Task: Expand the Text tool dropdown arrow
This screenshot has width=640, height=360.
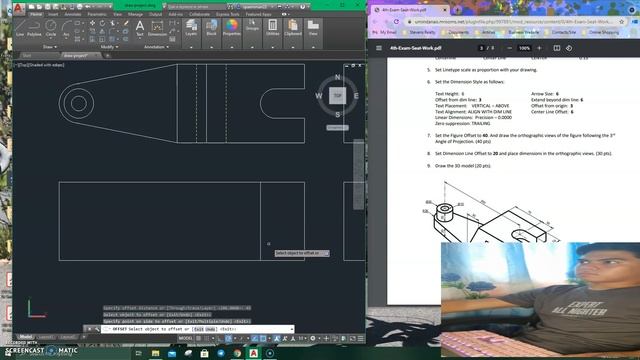Action: (140, 38)
